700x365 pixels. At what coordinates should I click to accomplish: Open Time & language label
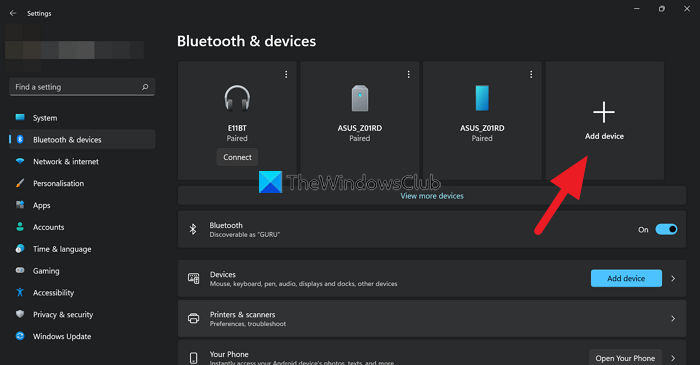point(62,249)
